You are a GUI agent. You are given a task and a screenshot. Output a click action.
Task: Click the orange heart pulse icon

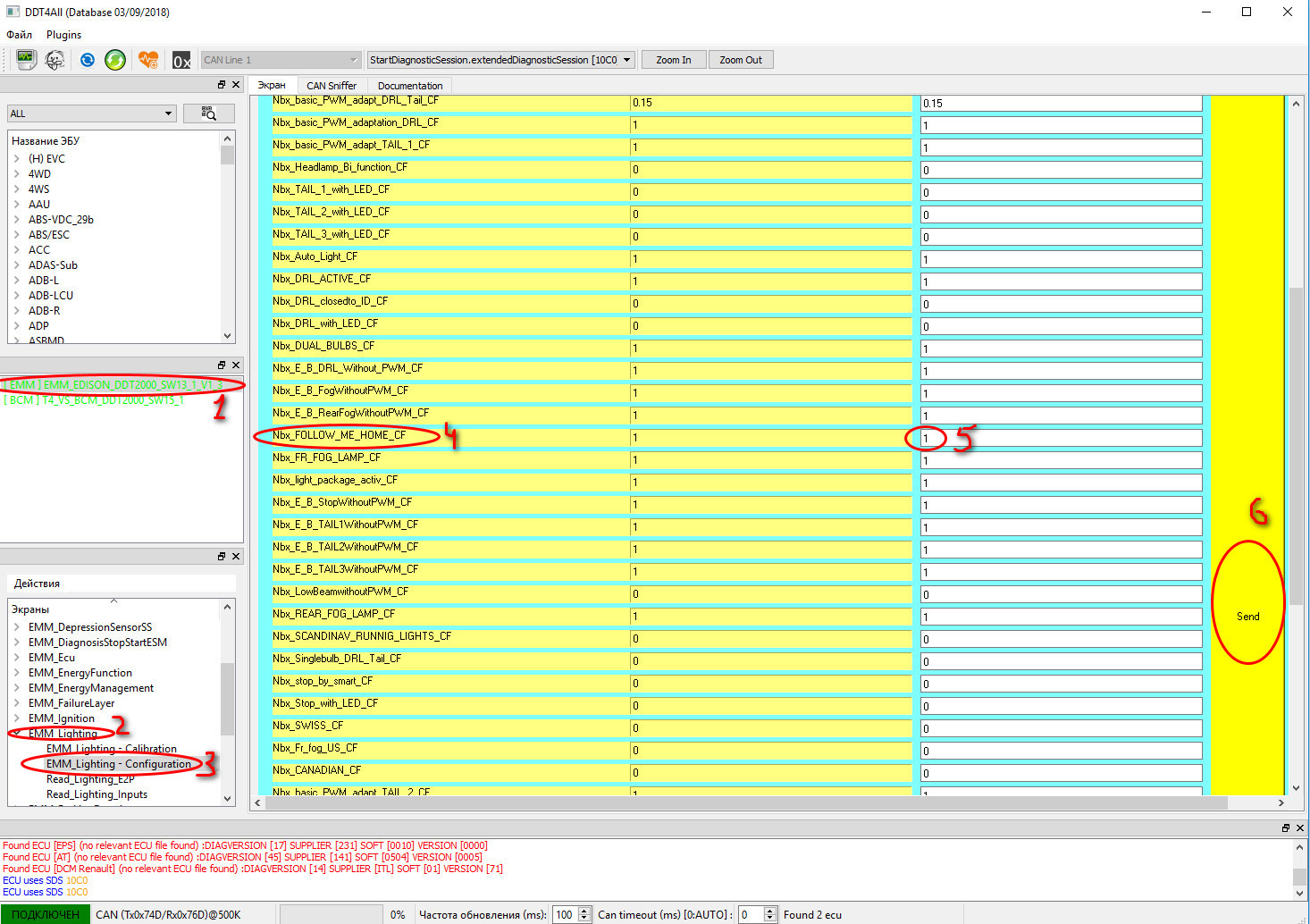[x=148, y=60]
